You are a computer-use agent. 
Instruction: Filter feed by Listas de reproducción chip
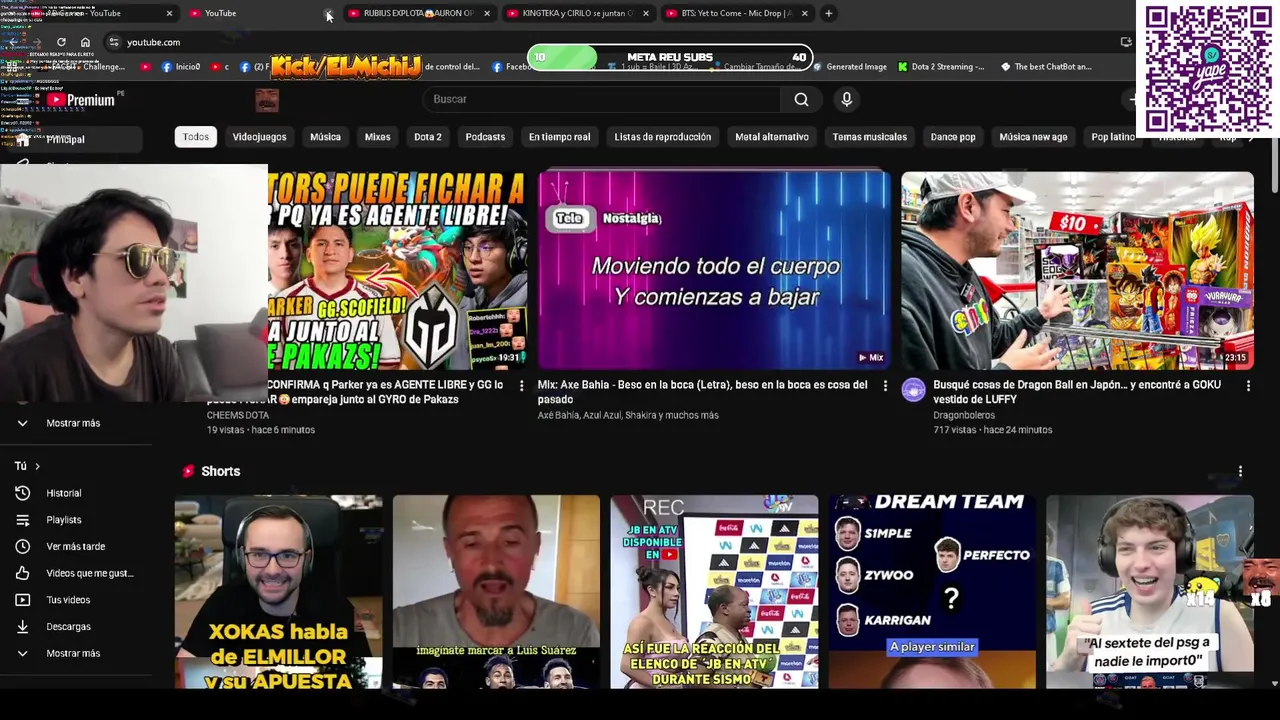click(662, 137)
